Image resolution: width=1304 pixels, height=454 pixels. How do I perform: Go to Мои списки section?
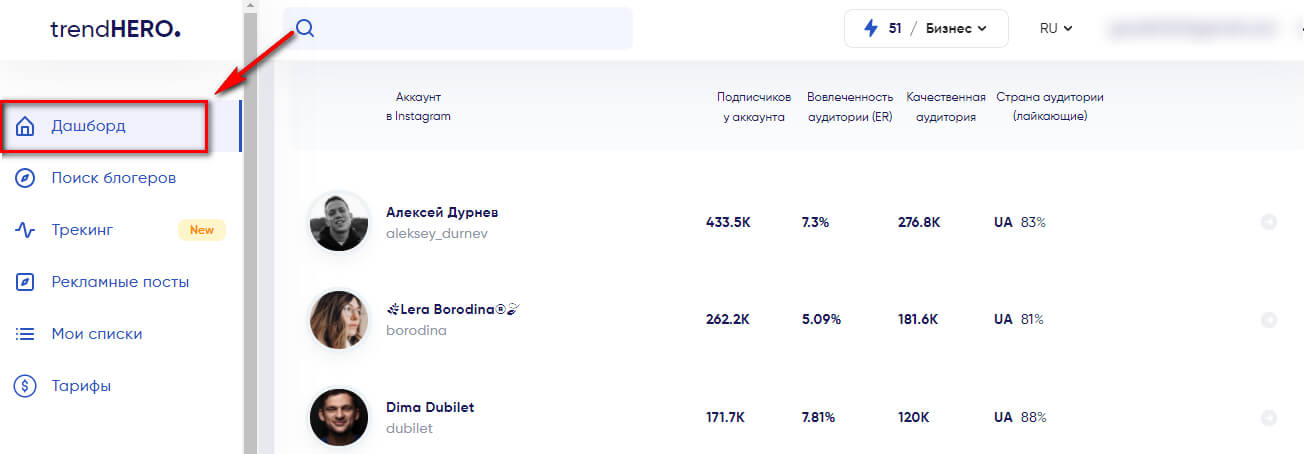tap(97, 334)
